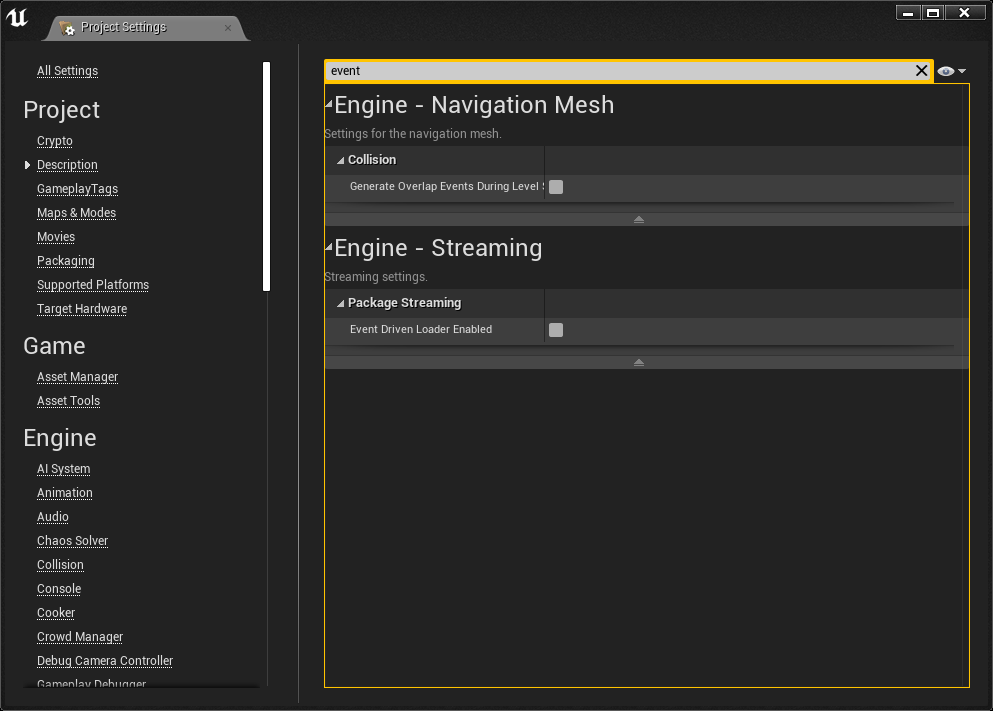Show advanced options under Package Streaming
This screenshot has width=993, height=711.
pyautogui.click(x=639, y=362)
